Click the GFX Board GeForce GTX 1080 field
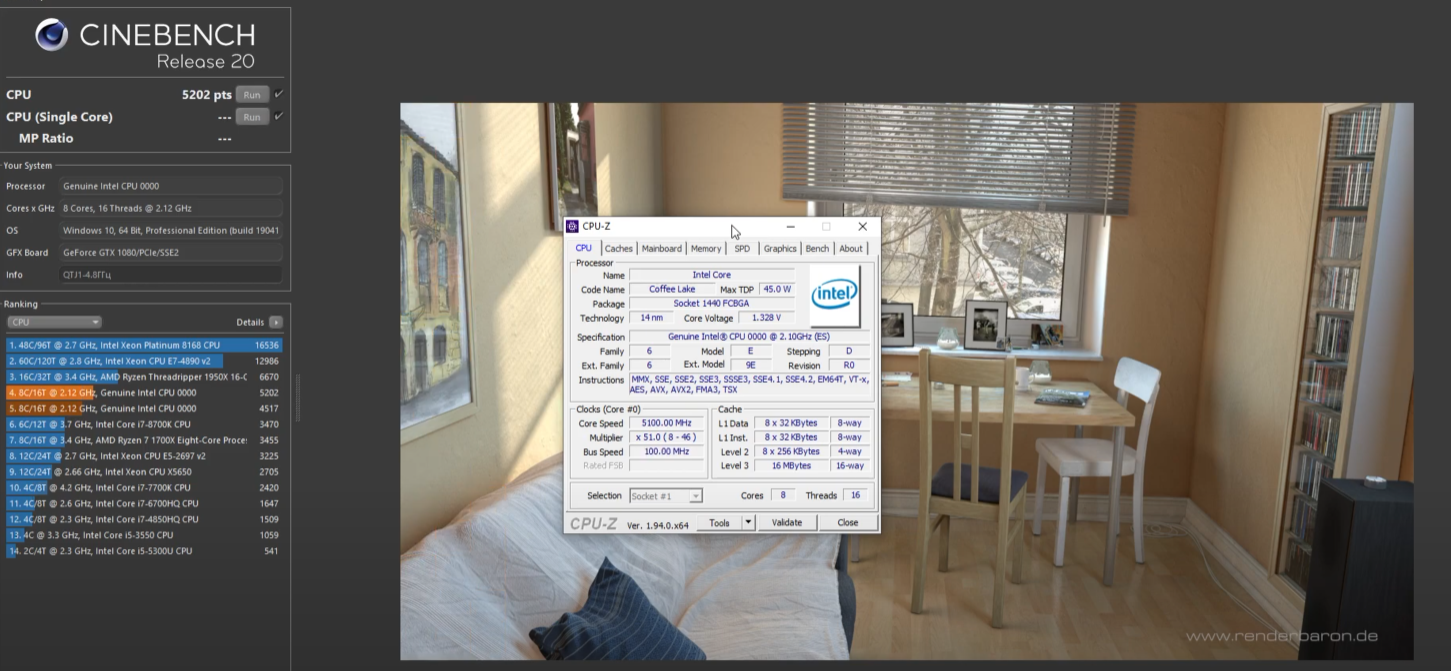The width and height of the screenshot is (1451, 671). (170, 252)
